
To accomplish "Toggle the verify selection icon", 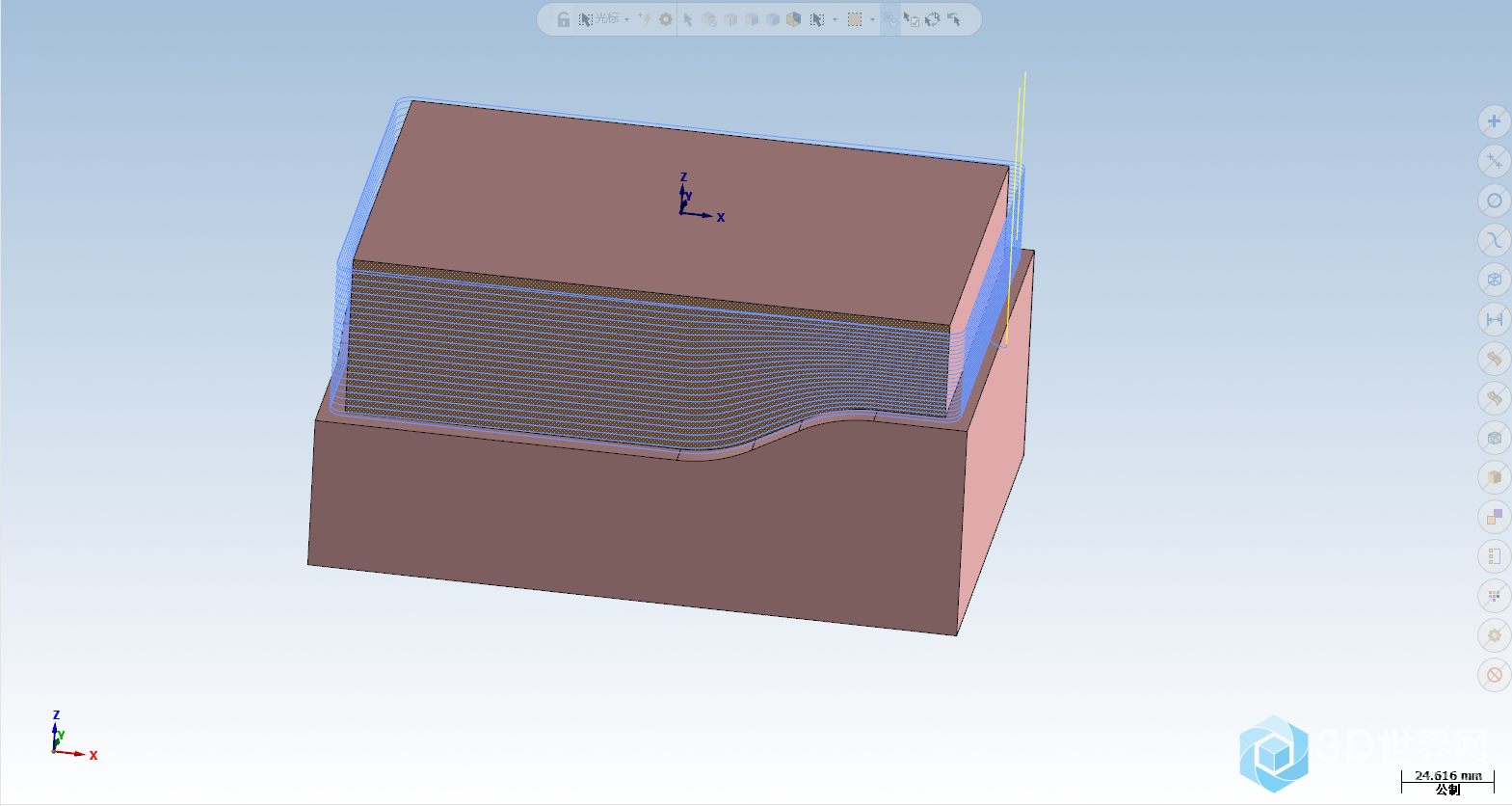I will coord(890,19).
